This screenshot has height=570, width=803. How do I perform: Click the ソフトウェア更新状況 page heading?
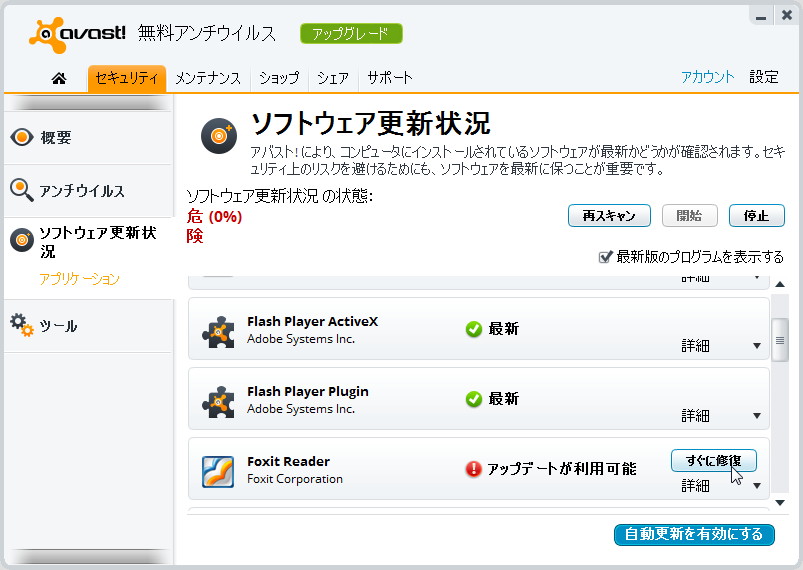pos(371,123)
